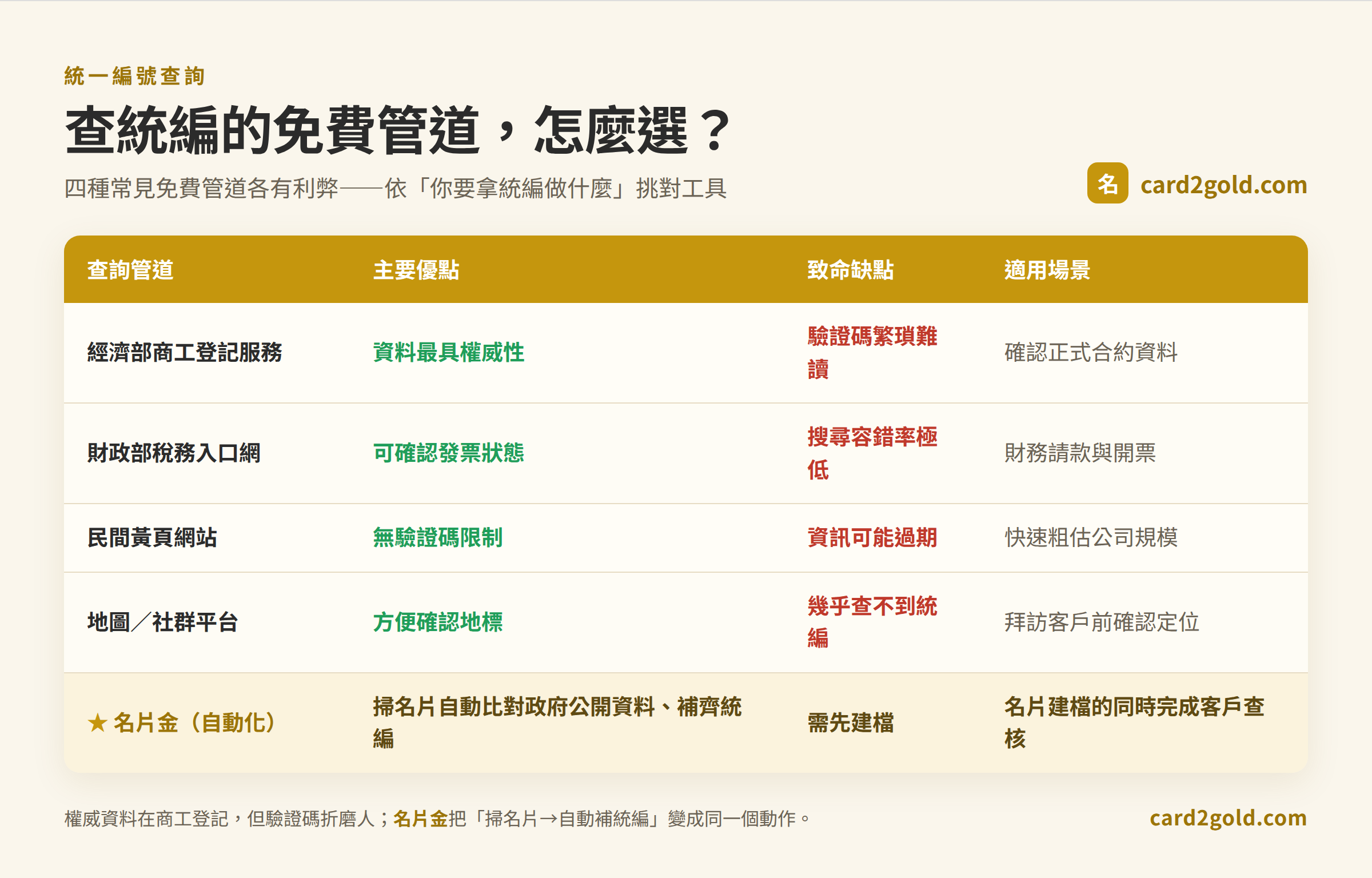Click the gold 名 logo icon

click(1107, 183)
